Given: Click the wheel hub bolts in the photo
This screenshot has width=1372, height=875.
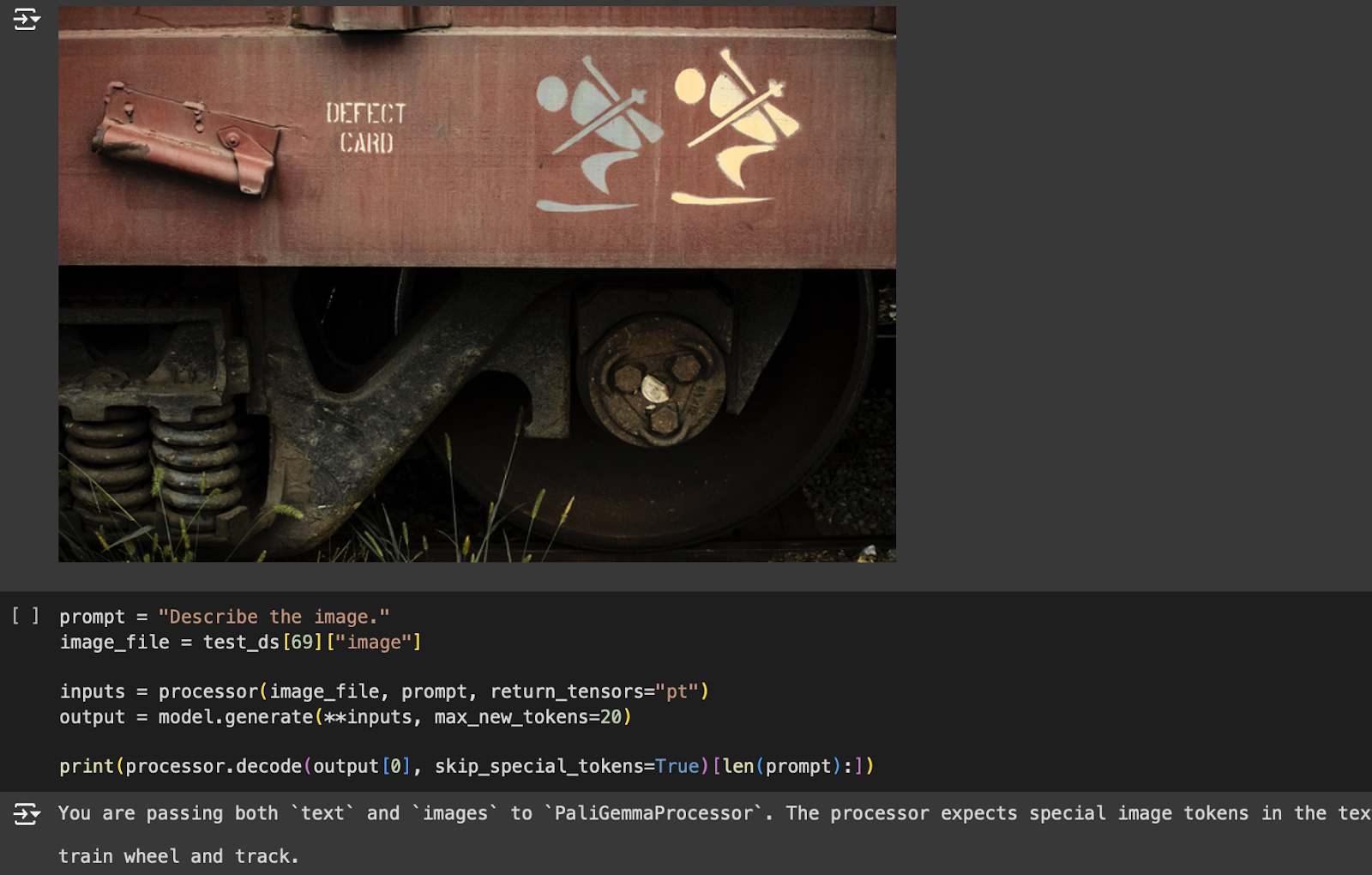Looking at the screenshot, I should point(656,386).
